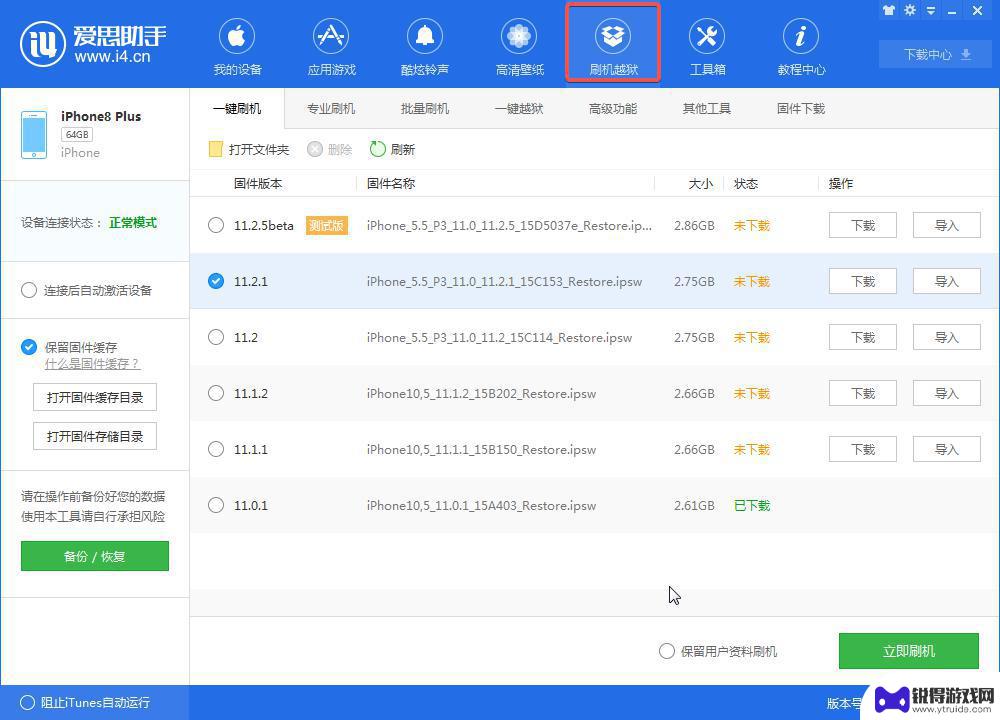Click 固件名称 column header
This screenshot has height=720, width=1000.
coord(391,184)
